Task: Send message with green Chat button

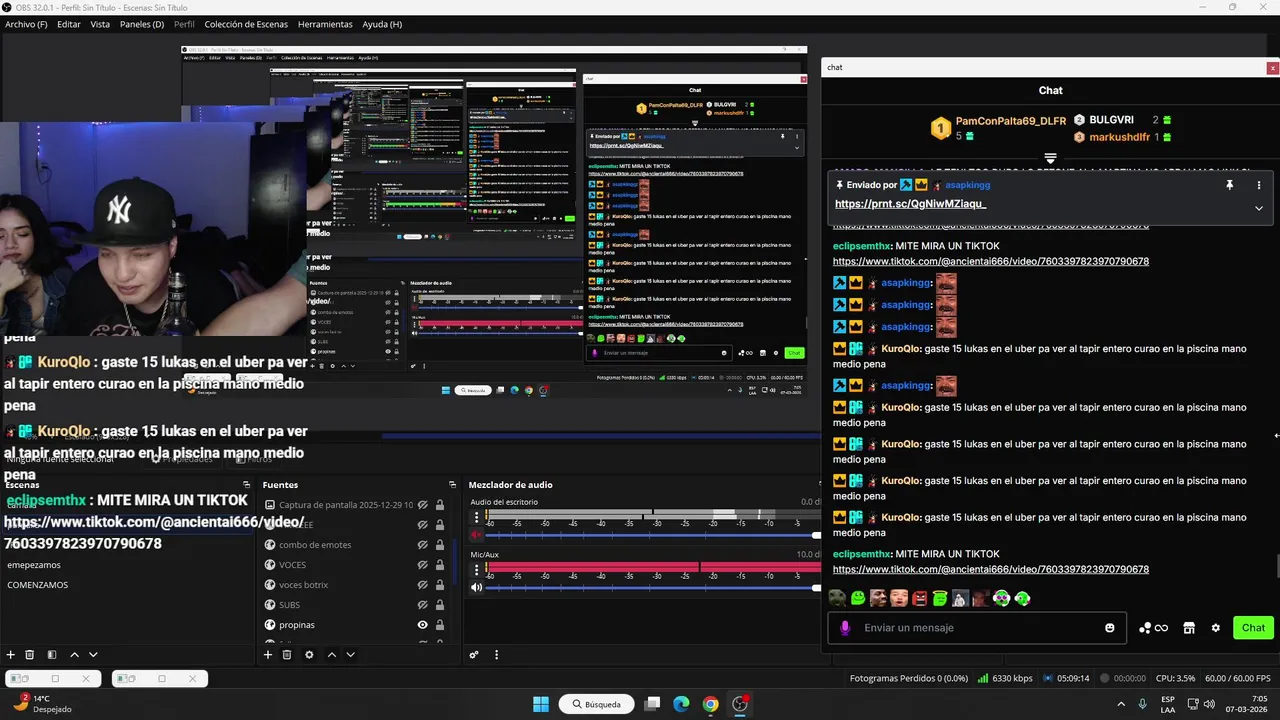Action: tap(1253, 628)
